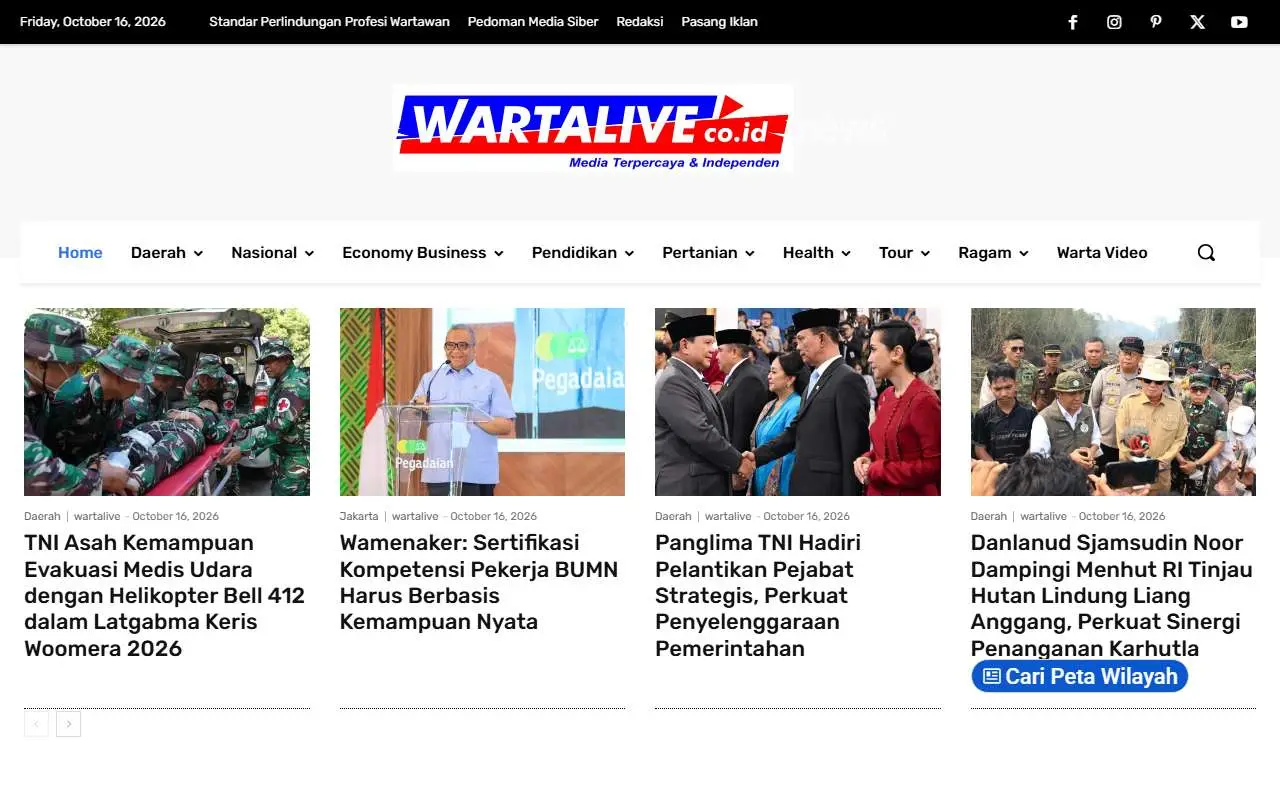Viewport: 1280px width, 800px height.
Task: Click the Cari Peta Wilayah button
Action: click(1080, 676)
